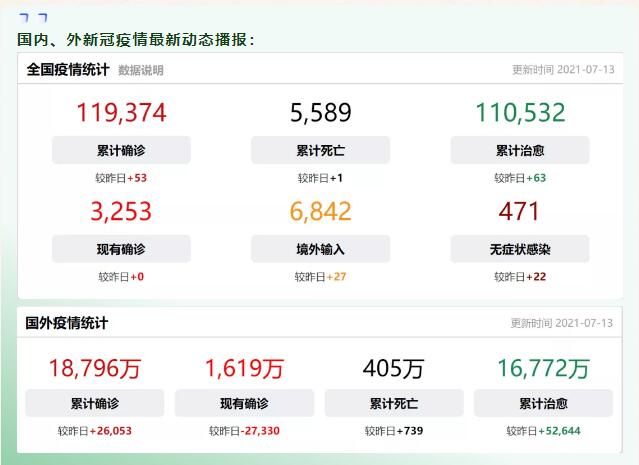Click the green 16,772万 overseas recovered number
The height and width of the screenshot is (465, 639).
pos(543,368)
